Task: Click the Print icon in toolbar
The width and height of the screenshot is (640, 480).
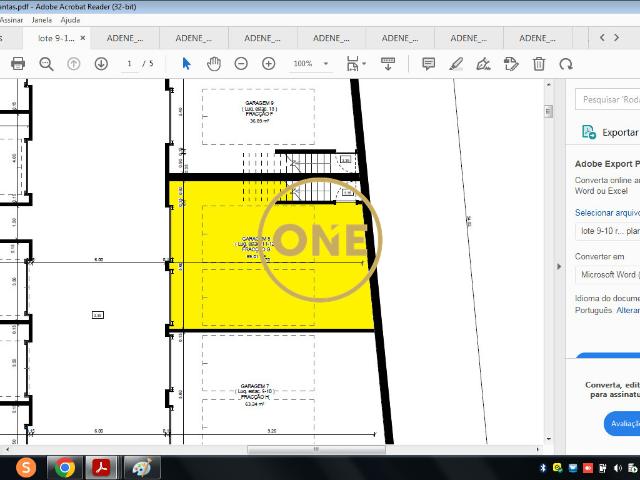Action: (18, 63)
